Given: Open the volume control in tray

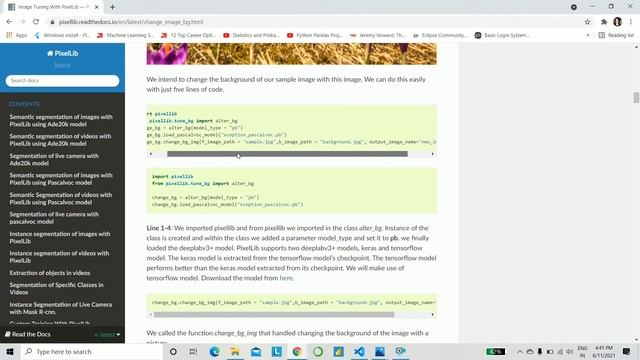Looking at the screenshot, I should click(569, 352).
